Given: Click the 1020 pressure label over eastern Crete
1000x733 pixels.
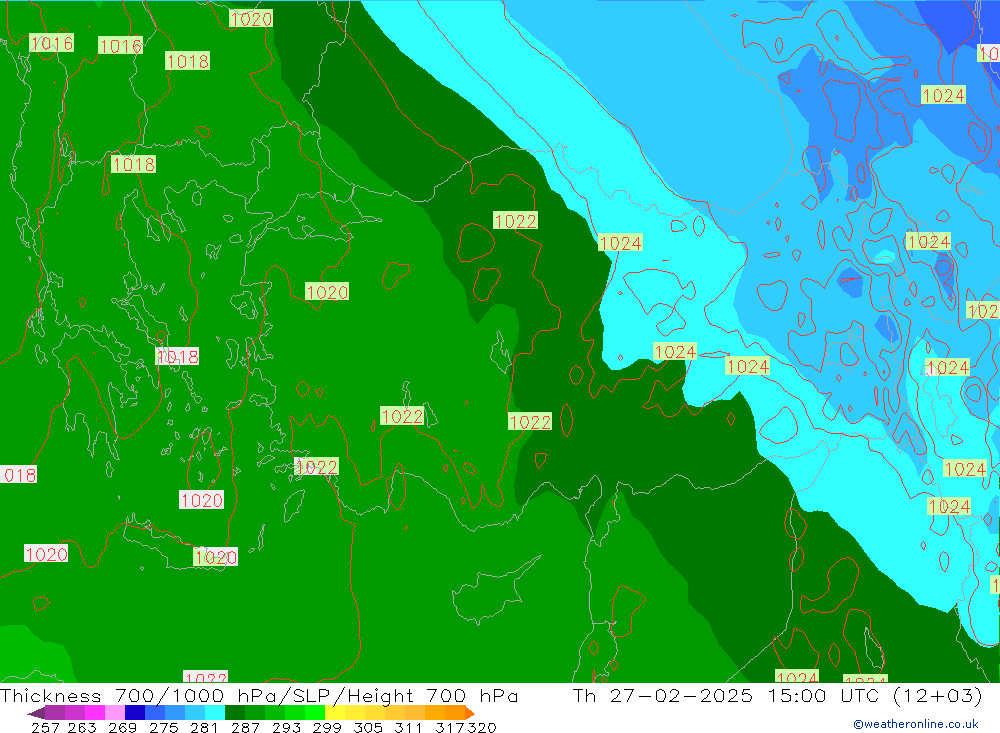Looking at the screenshot, I should tap(216, 557).
